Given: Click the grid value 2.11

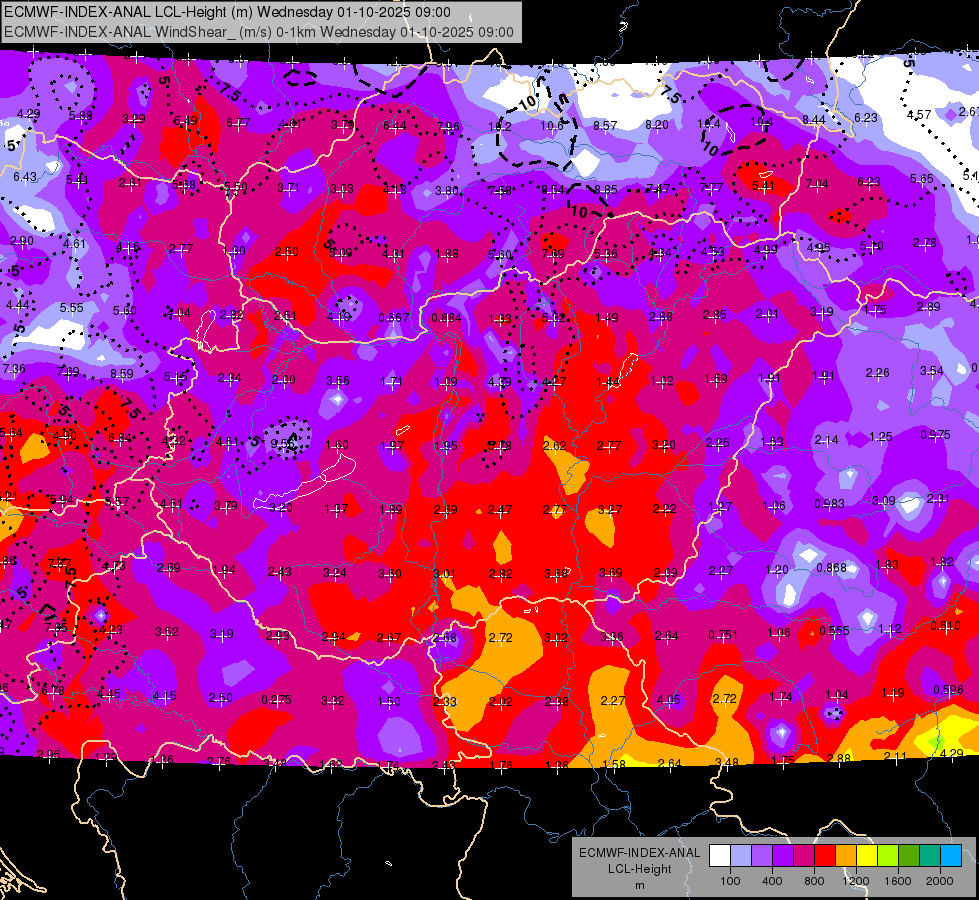Looking at the screenshot, I should (x=895, y=756).
